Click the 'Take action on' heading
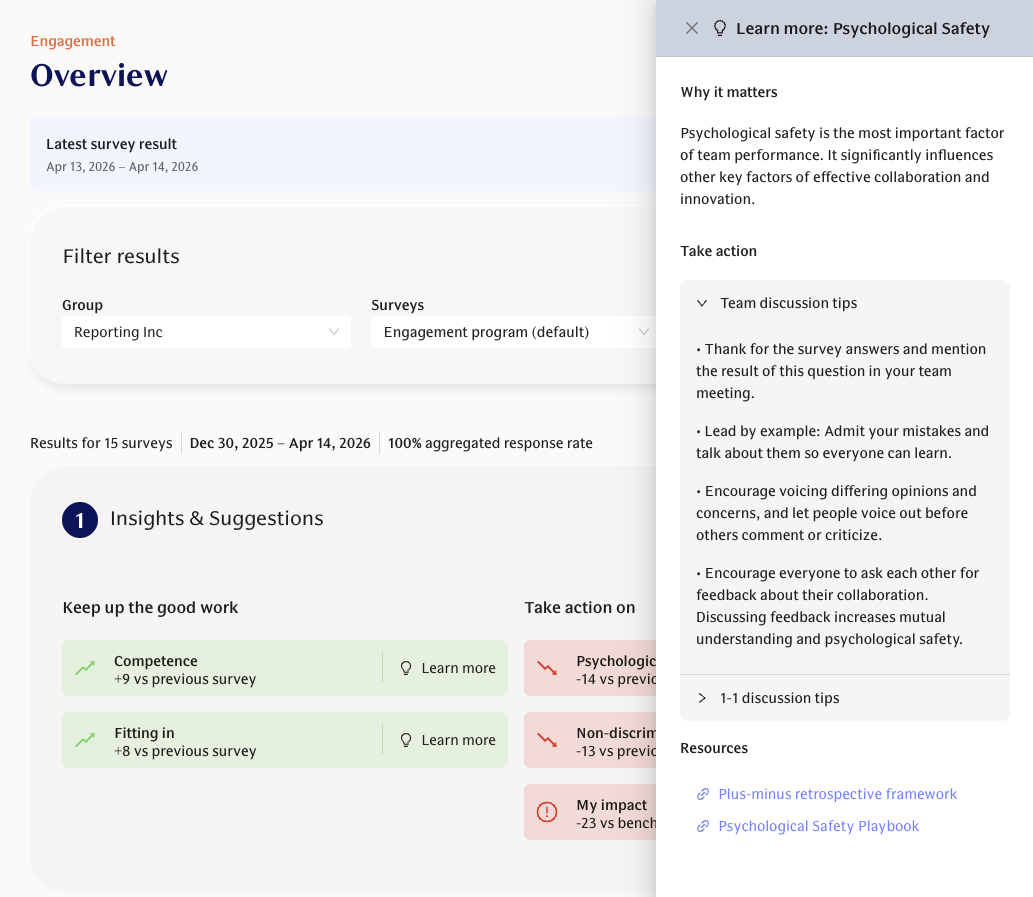 580,607
